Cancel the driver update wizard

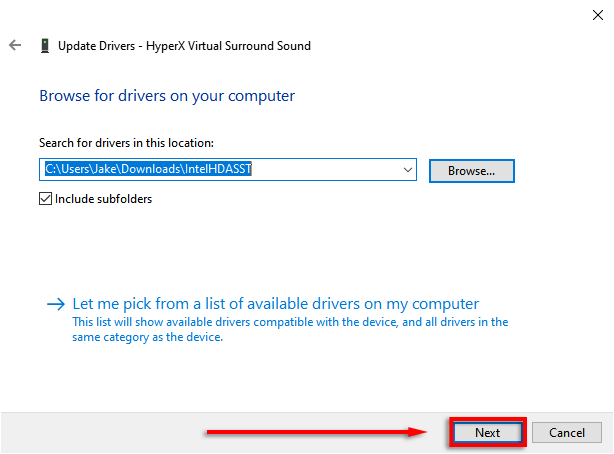coord(567,432)
